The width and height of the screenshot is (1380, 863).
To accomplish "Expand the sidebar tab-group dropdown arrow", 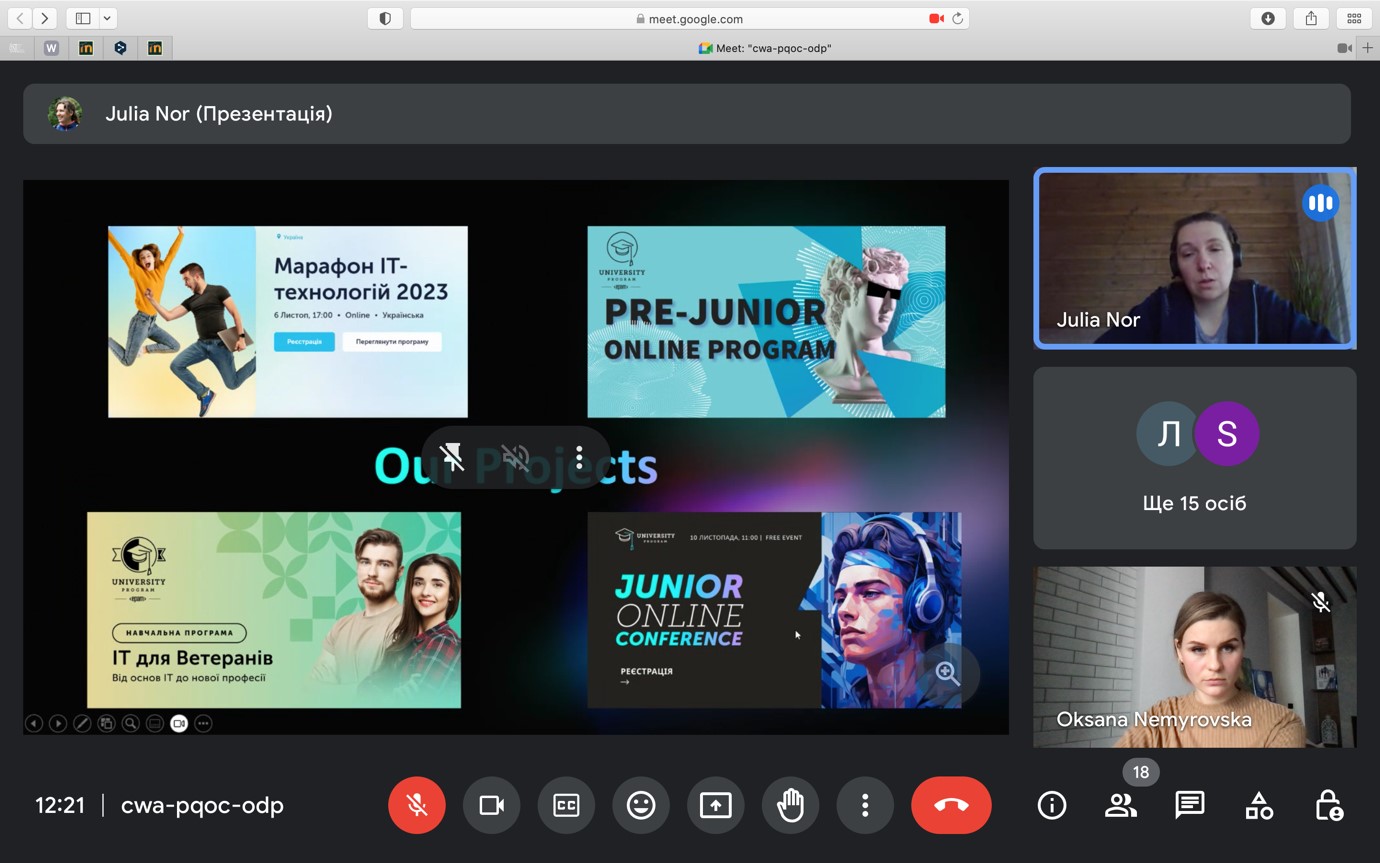I will tap(107, 18).
